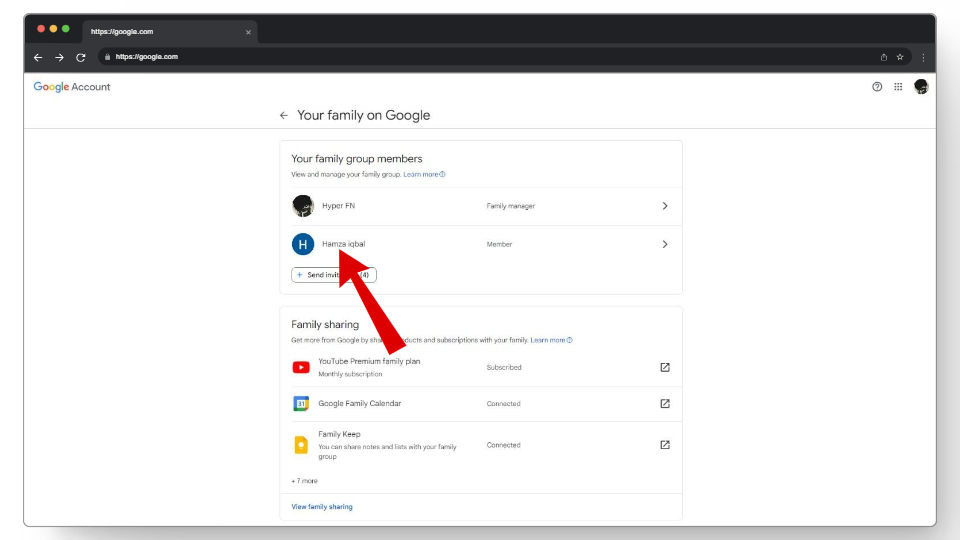Click the Connected status for Family Calendar

[503, 404]
